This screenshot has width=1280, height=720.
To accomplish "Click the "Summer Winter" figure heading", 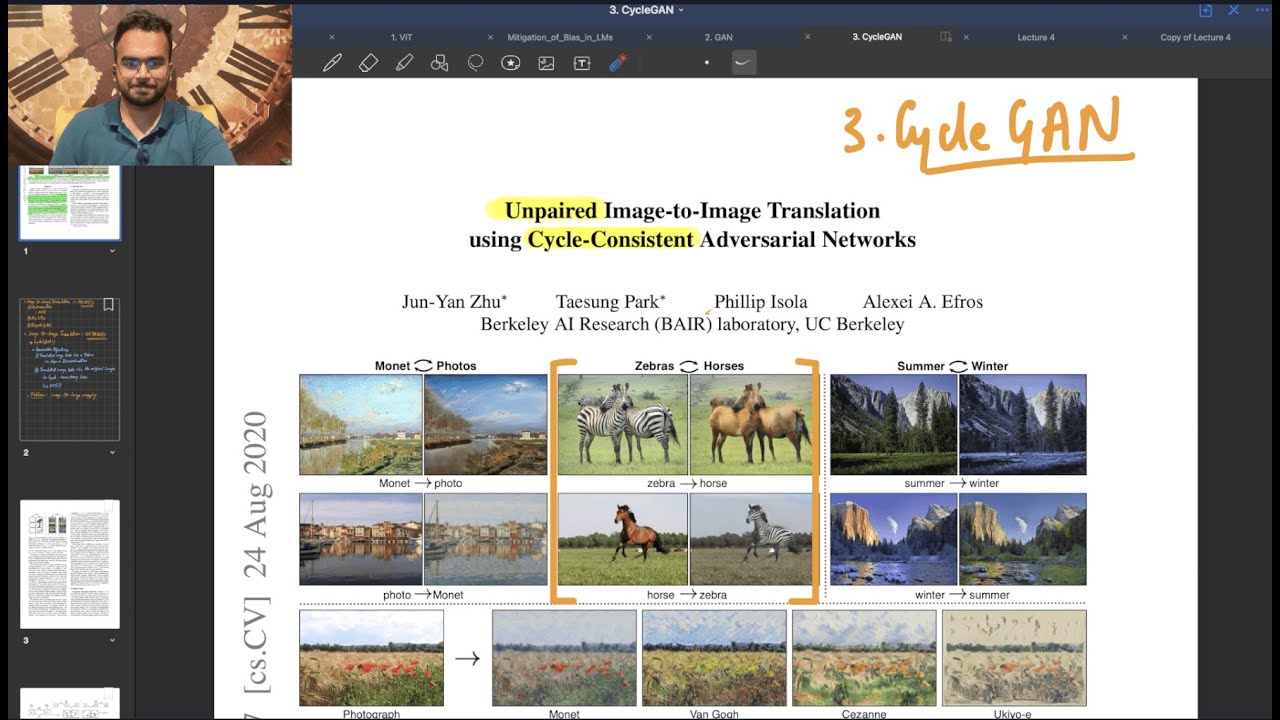I will [952, 366].
